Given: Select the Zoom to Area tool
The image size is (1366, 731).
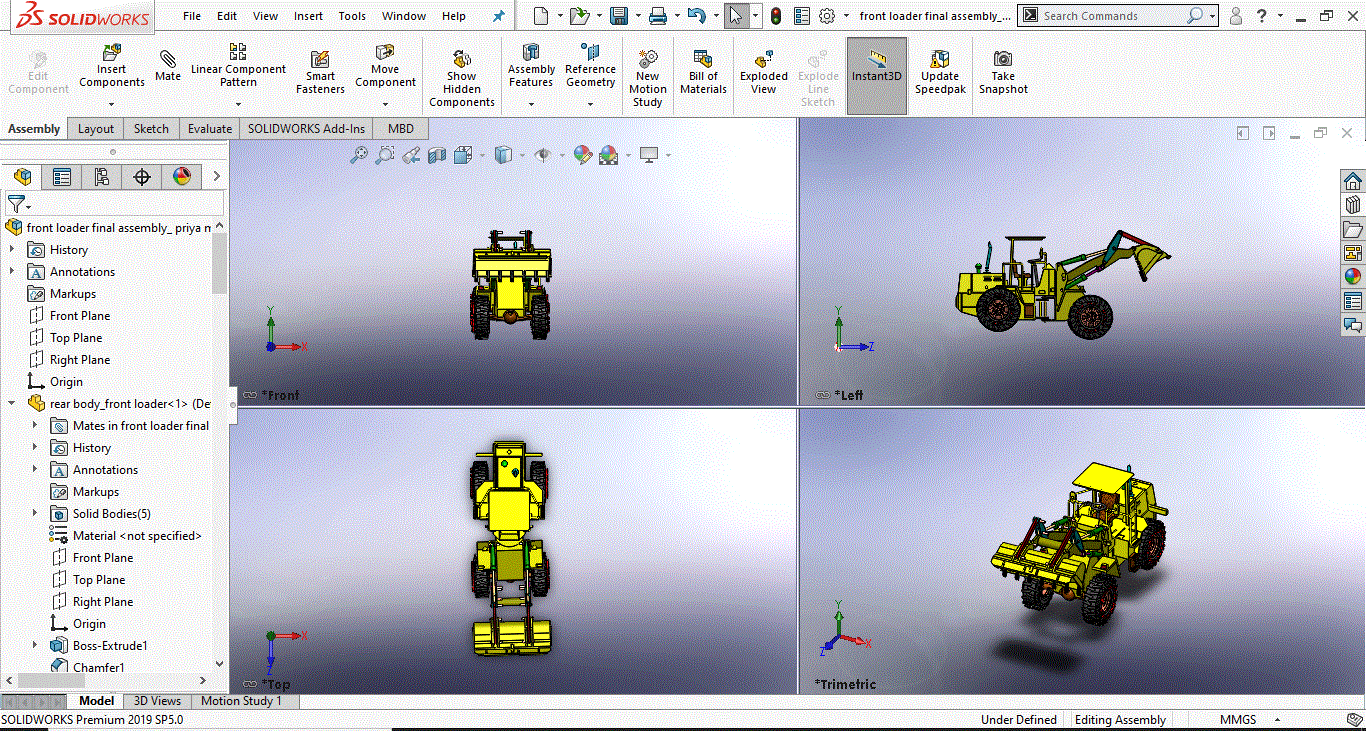Looking at the screenshot, I should (385, 155).
